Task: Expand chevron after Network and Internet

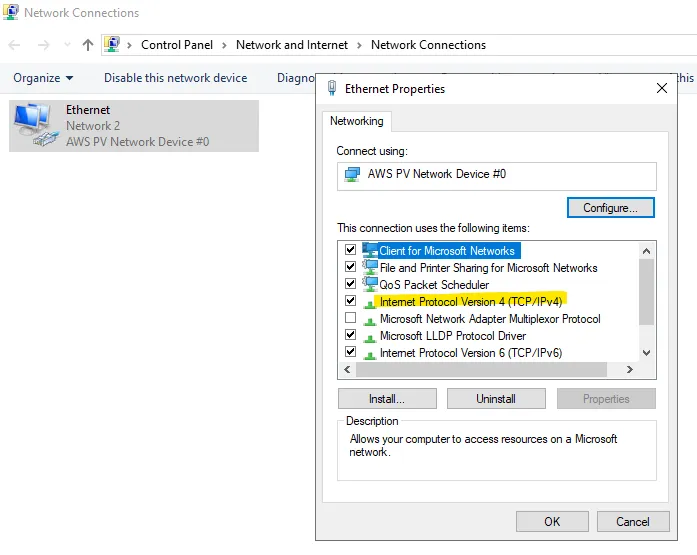Action: coord(359,45)
